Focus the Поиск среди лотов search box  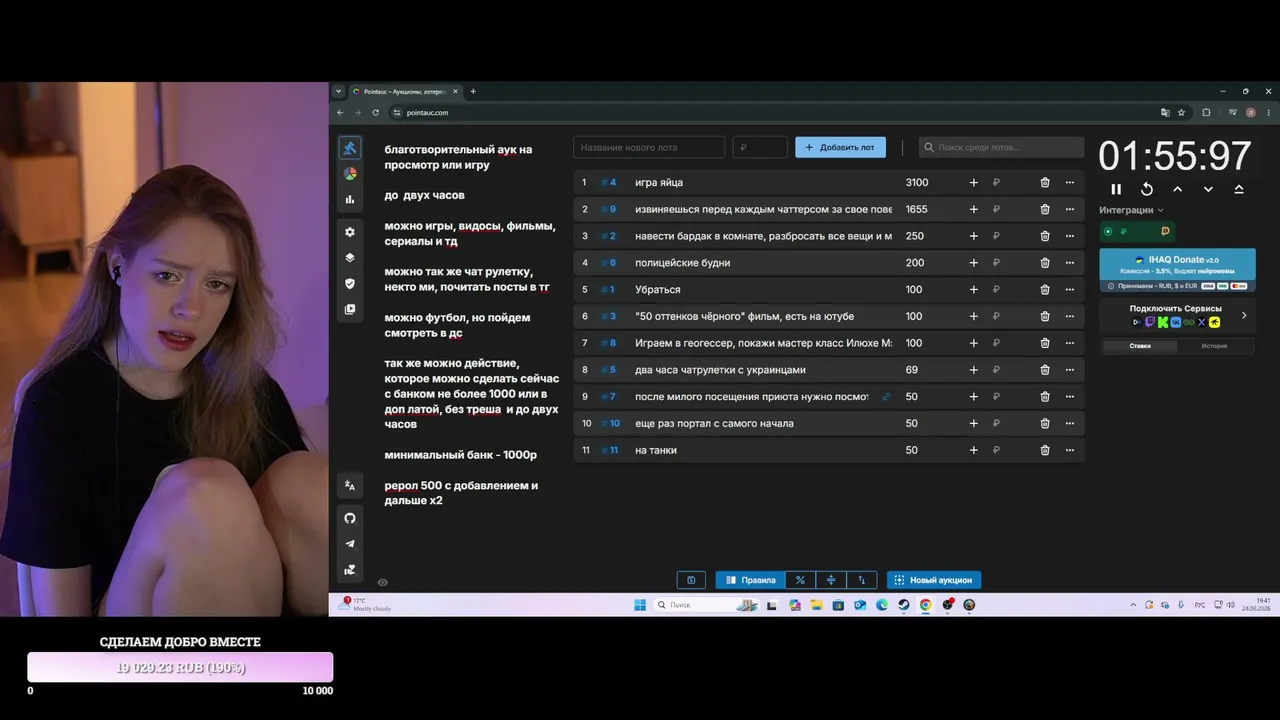click(1001, 147)
